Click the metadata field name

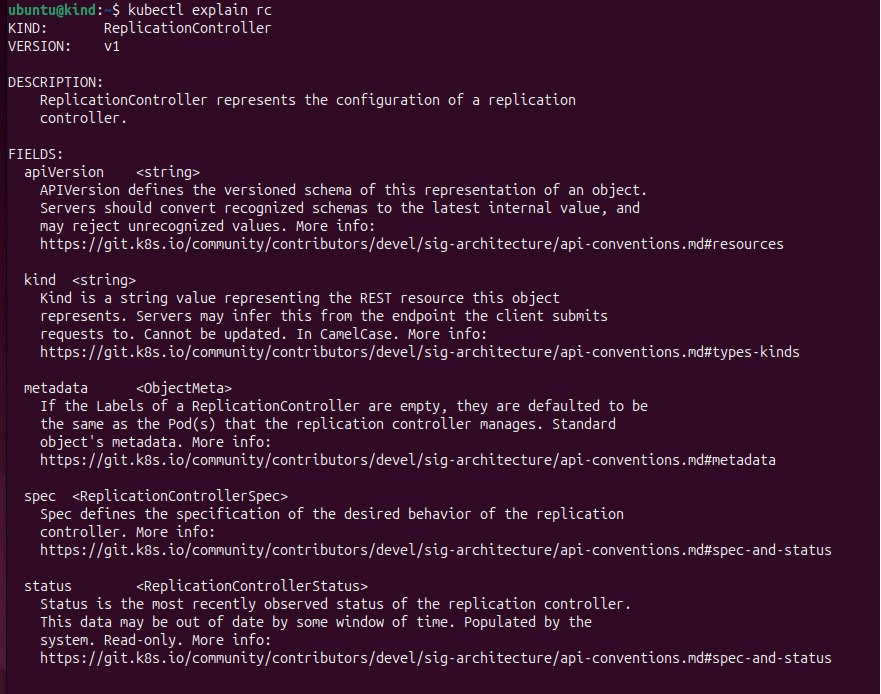tap(56, 388)
